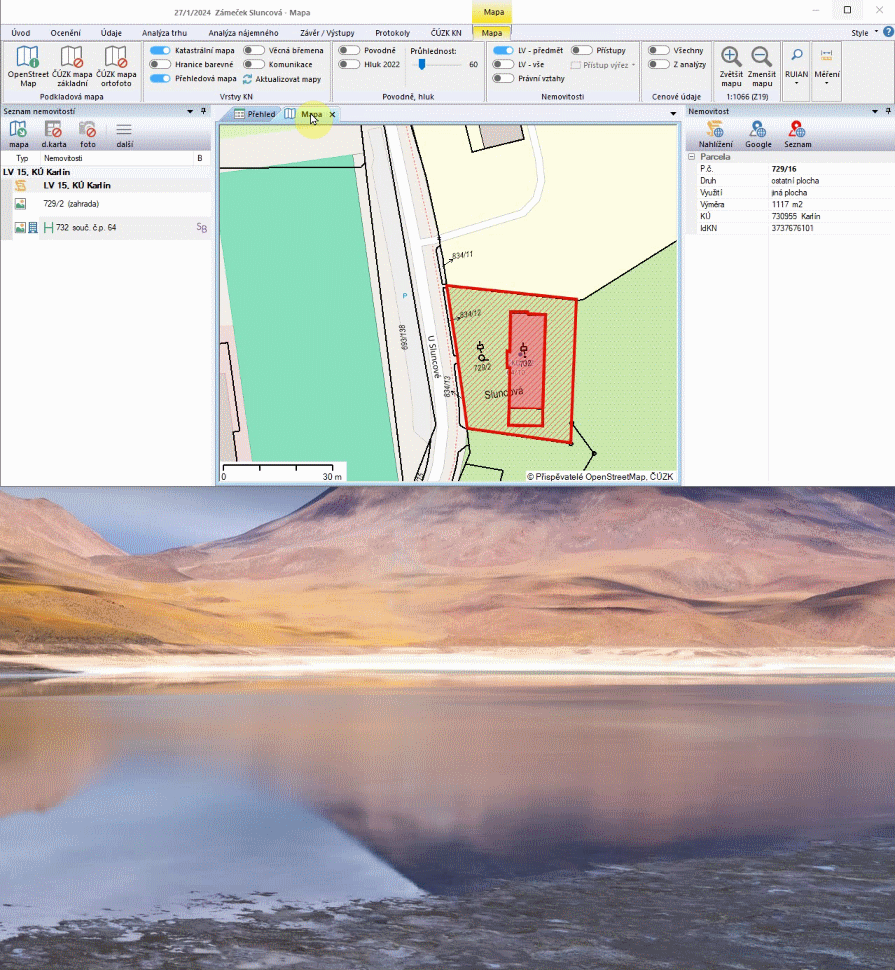
Task: Open the ČÚZK KN ribbon tab
Action: pyautogui.click(x=446, y=33)
